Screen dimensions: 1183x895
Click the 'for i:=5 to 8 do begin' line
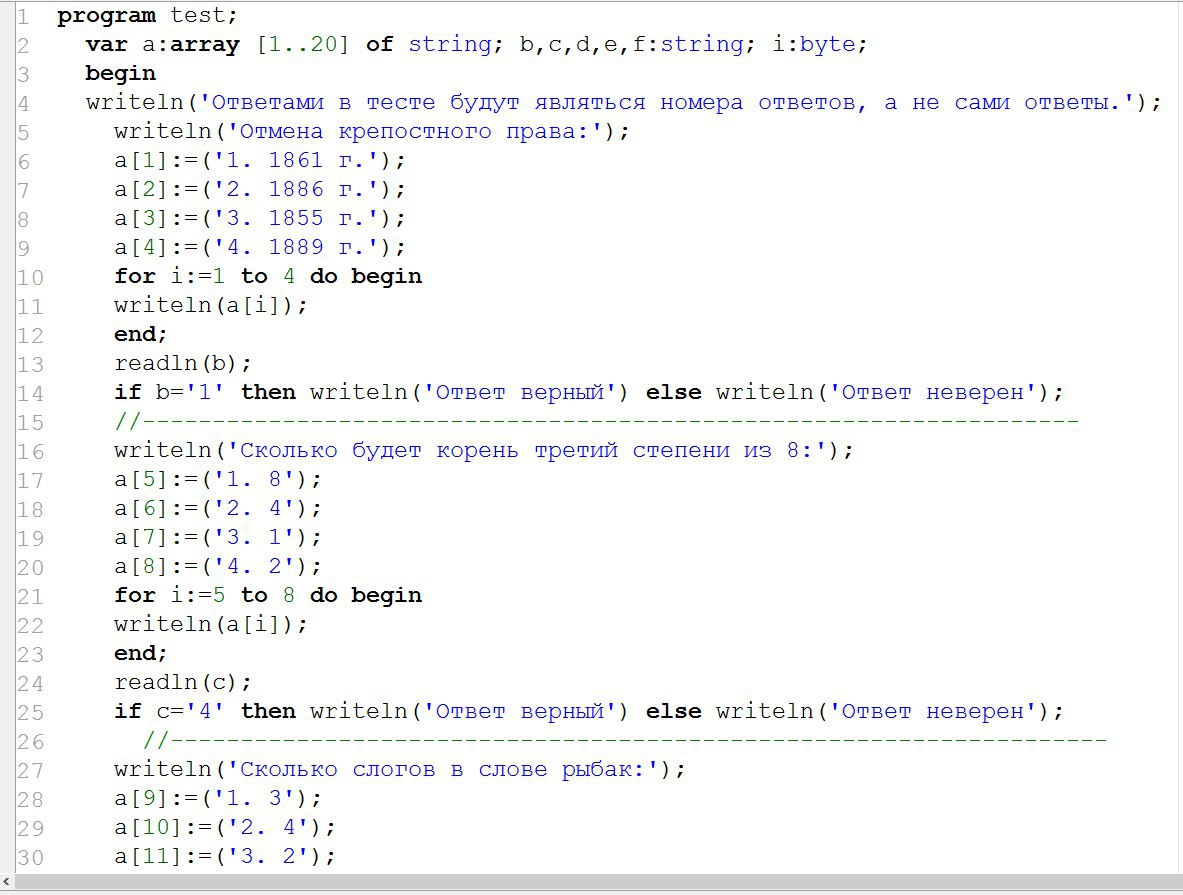pos(268,595)
